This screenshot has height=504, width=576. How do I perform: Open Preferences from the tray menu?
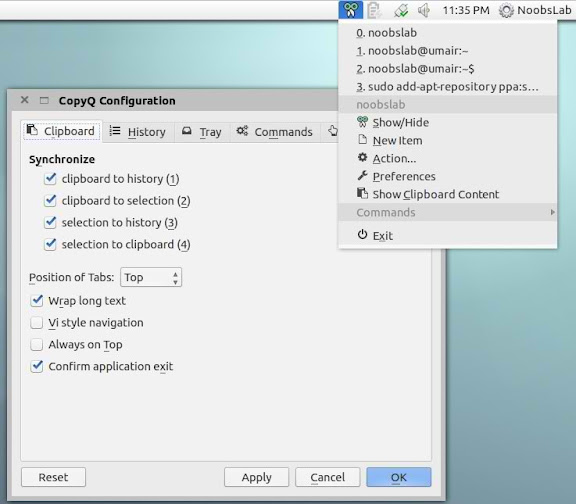(447, 176)
